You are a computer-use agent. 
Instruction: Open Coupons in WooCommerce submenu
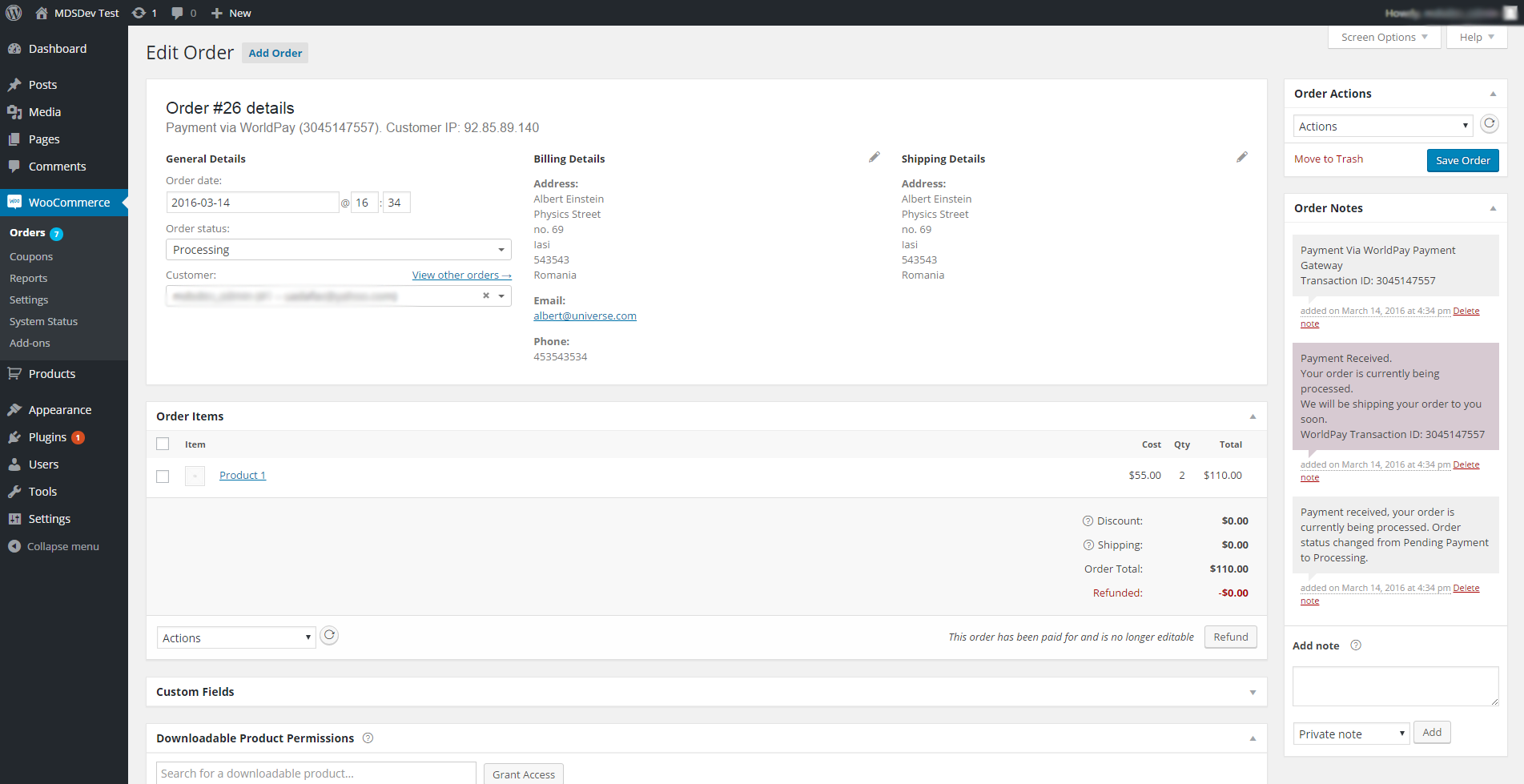point(31,257)
